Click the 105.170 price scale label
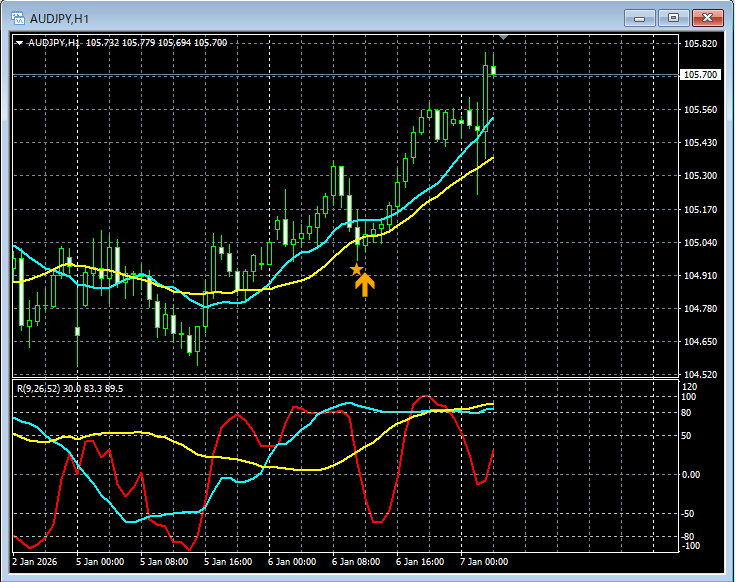This screenshot has width=736, height=582. [700, 209]
